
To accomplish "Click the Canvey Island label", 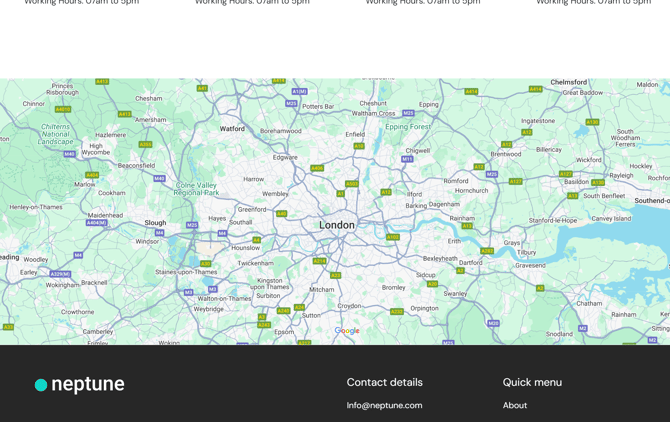I will (x=611, y=218).
